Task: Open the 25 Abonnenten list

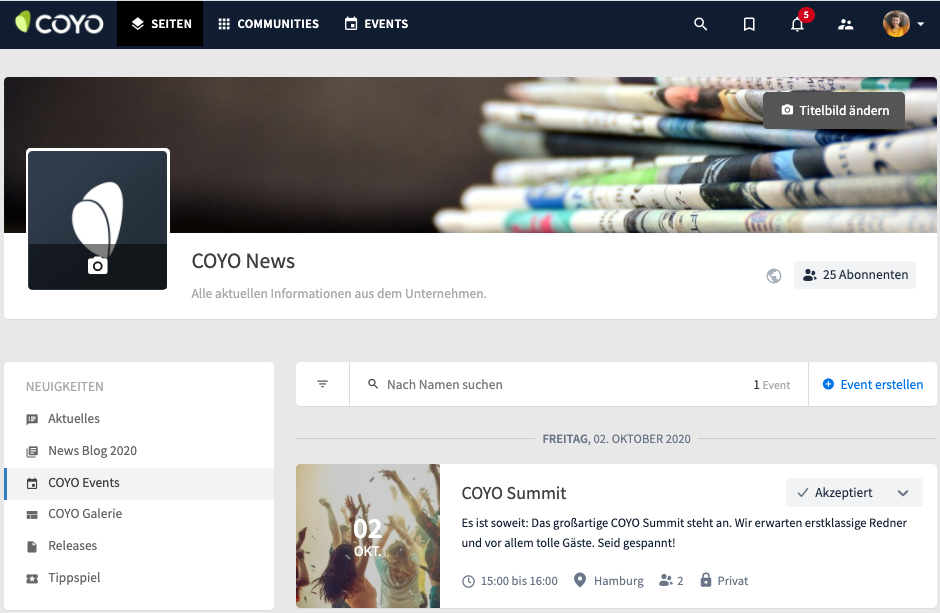Action: pos(855,274)
